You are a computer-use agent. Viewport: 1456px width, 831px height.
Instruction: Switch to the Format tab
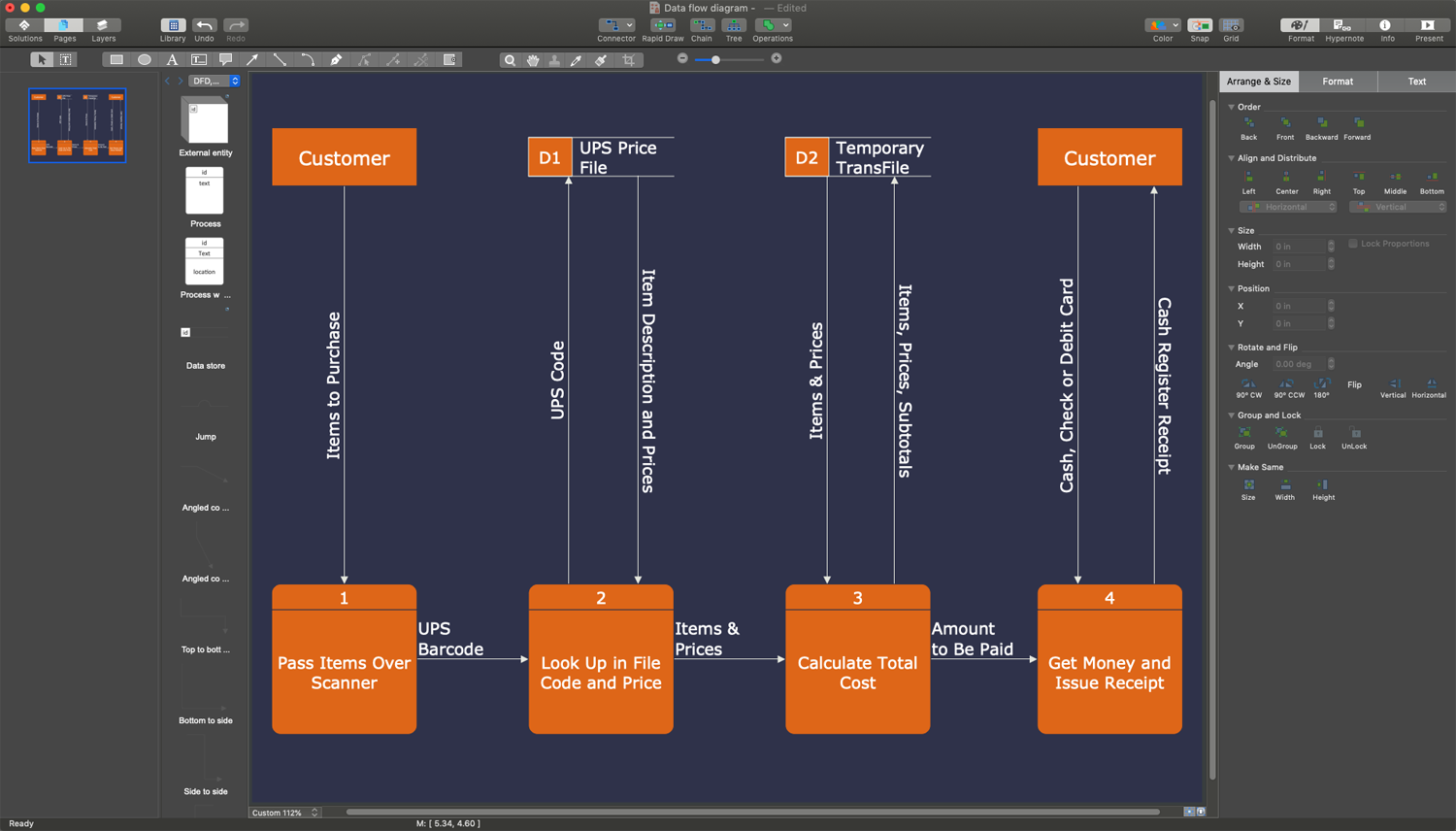coord(1337,82)
